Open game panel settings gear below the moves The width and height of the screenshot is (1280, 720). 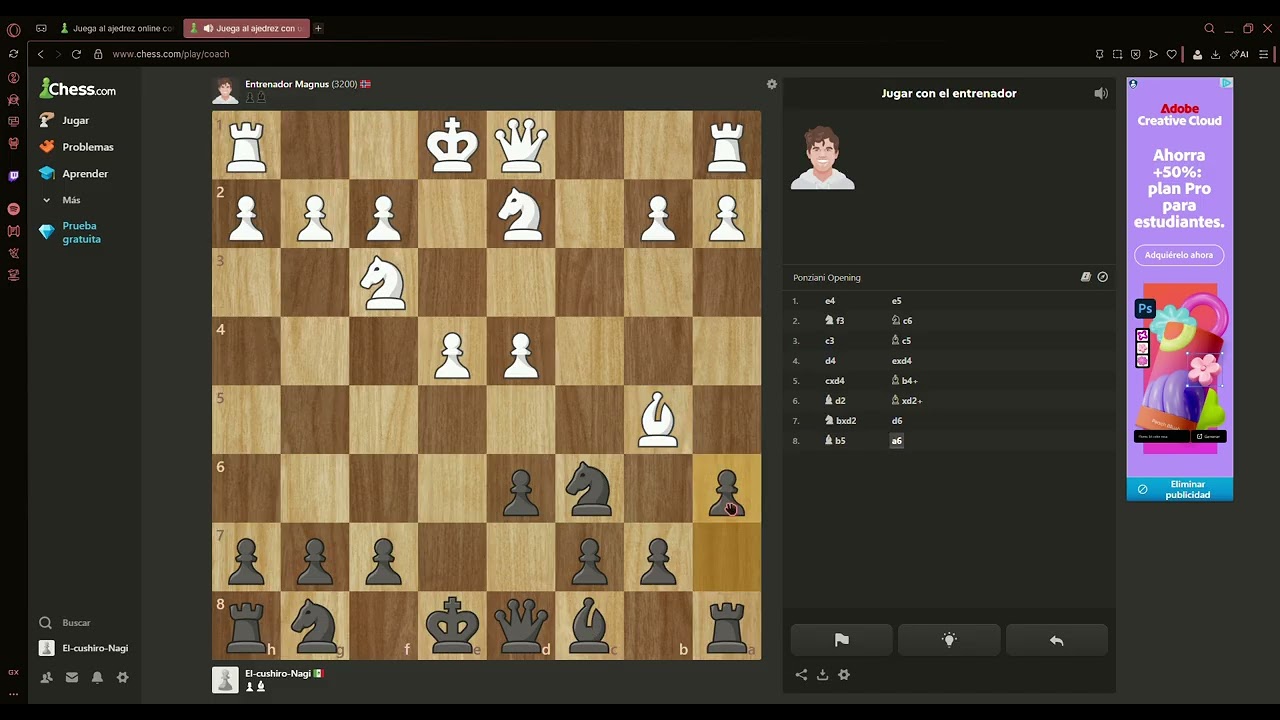844,675
